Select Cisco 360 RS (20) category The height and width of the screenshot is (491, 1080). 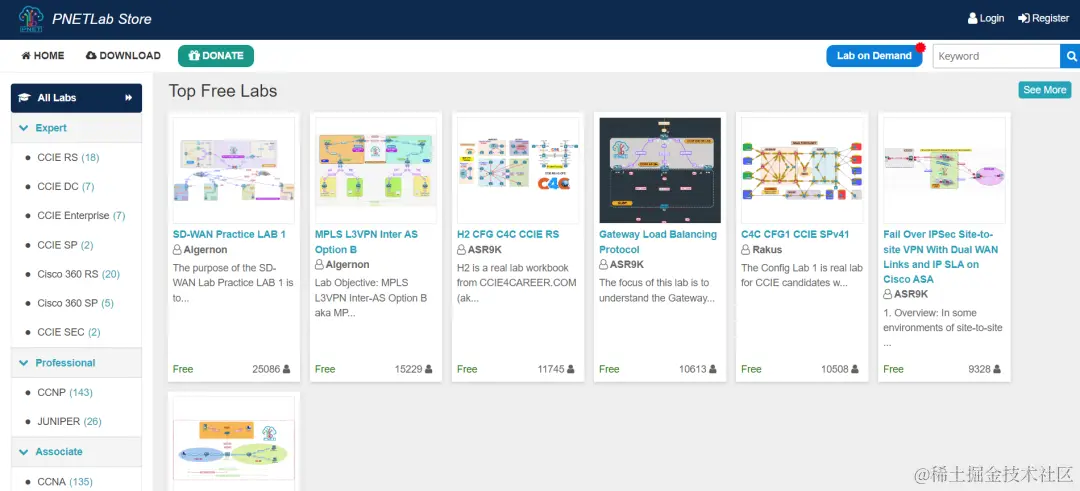coord(79,274)
